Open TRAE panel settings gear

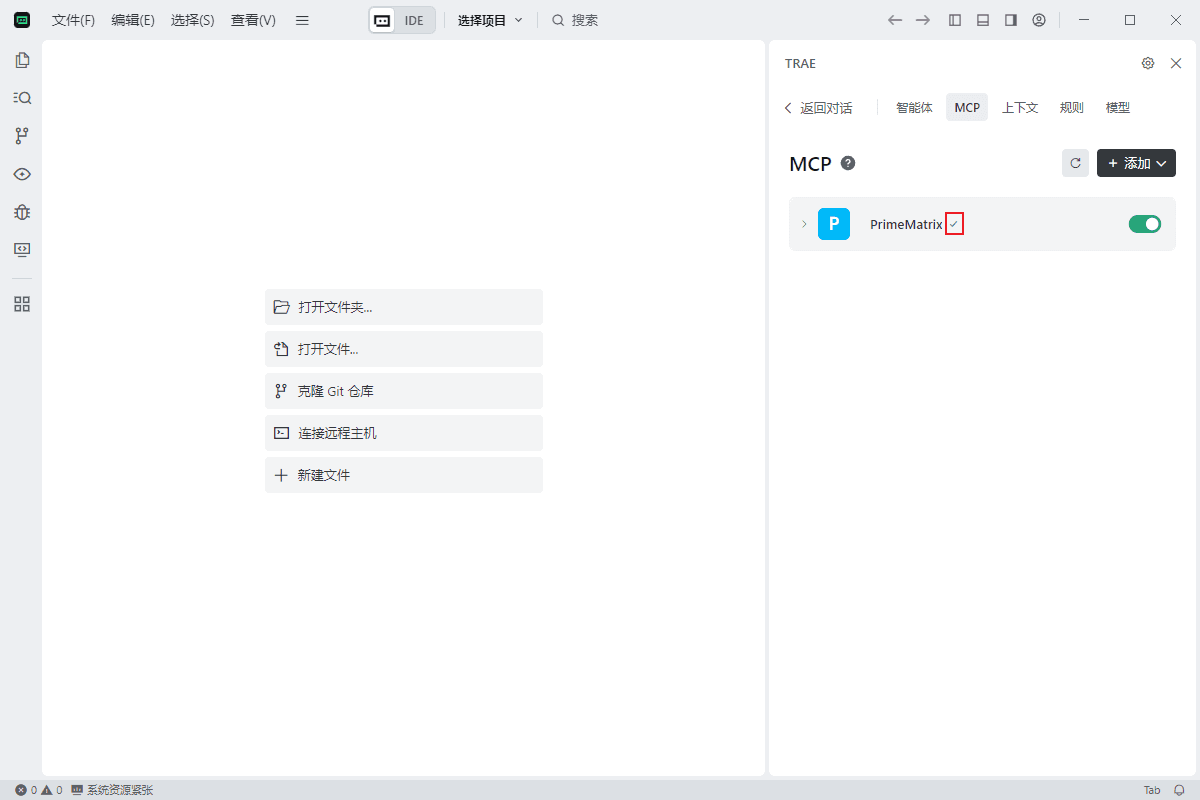(1147, 63)
